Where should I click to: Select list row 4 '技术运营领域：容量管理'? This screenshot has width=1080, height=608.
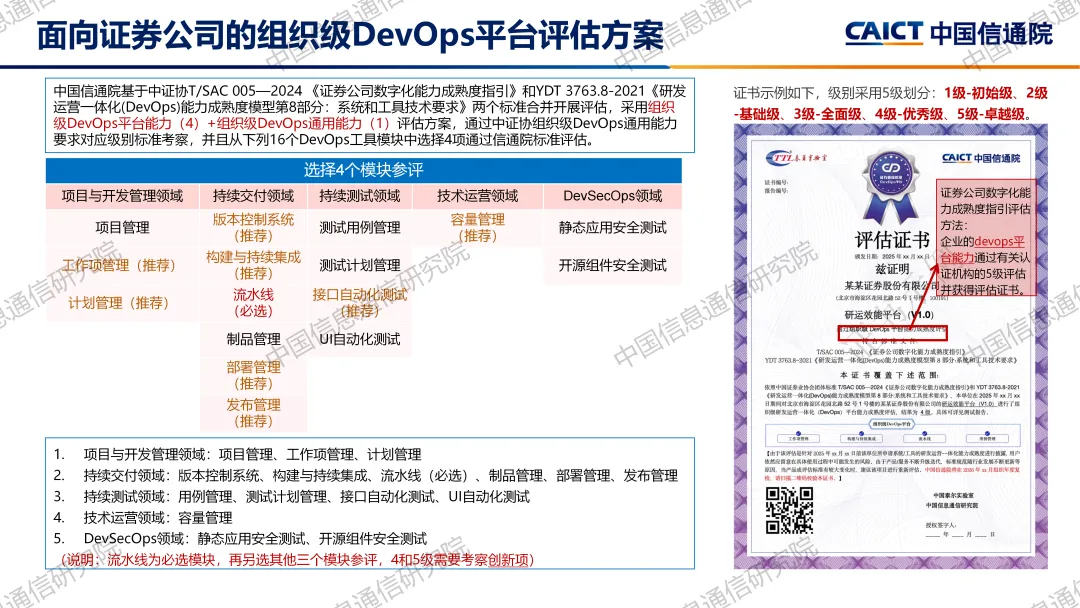point(143,518)
